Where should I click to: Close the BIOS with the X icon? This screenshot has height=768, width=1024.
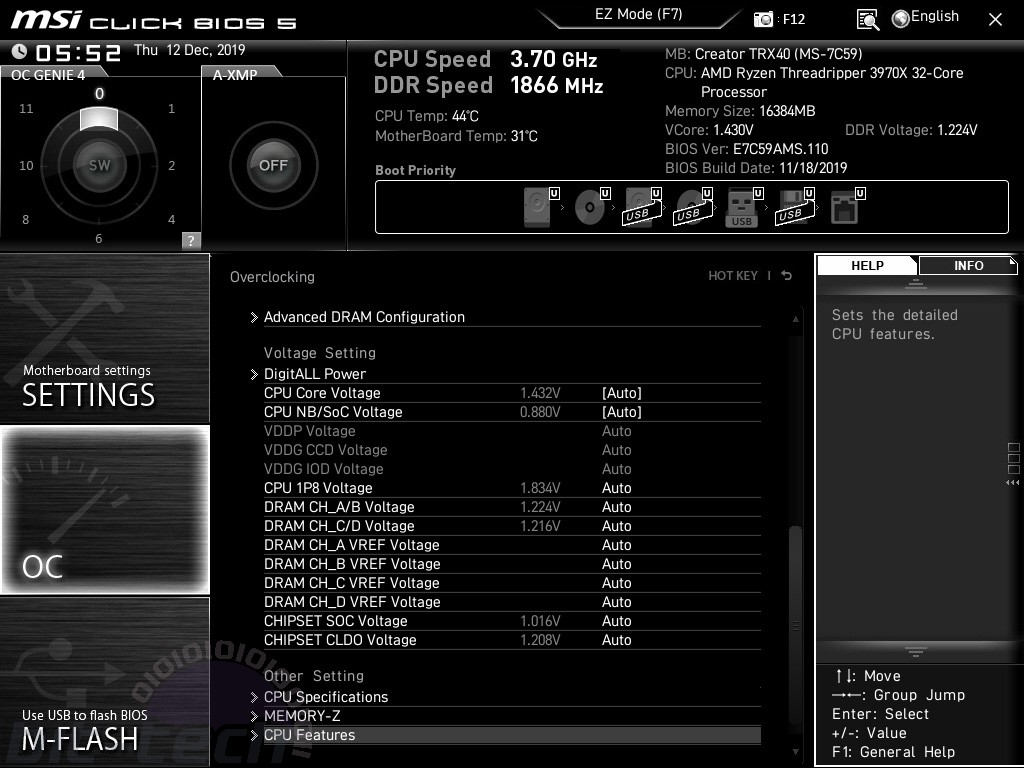click(995, 20)
